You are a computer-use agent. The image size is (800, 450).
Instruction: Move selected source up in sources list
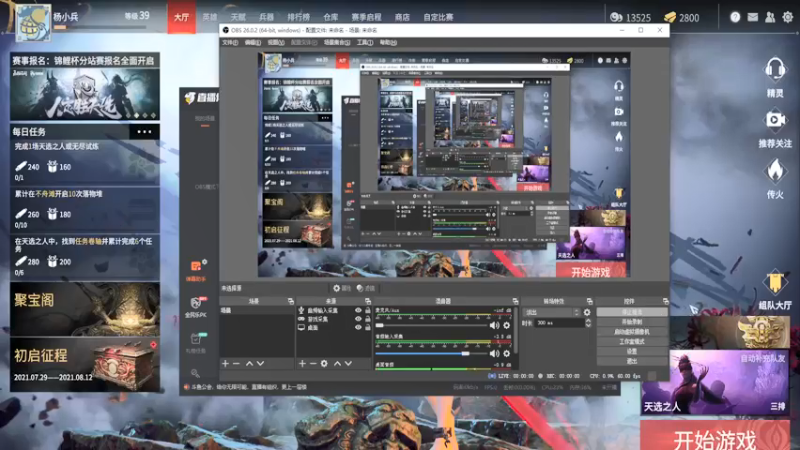[x=337, y=363]
